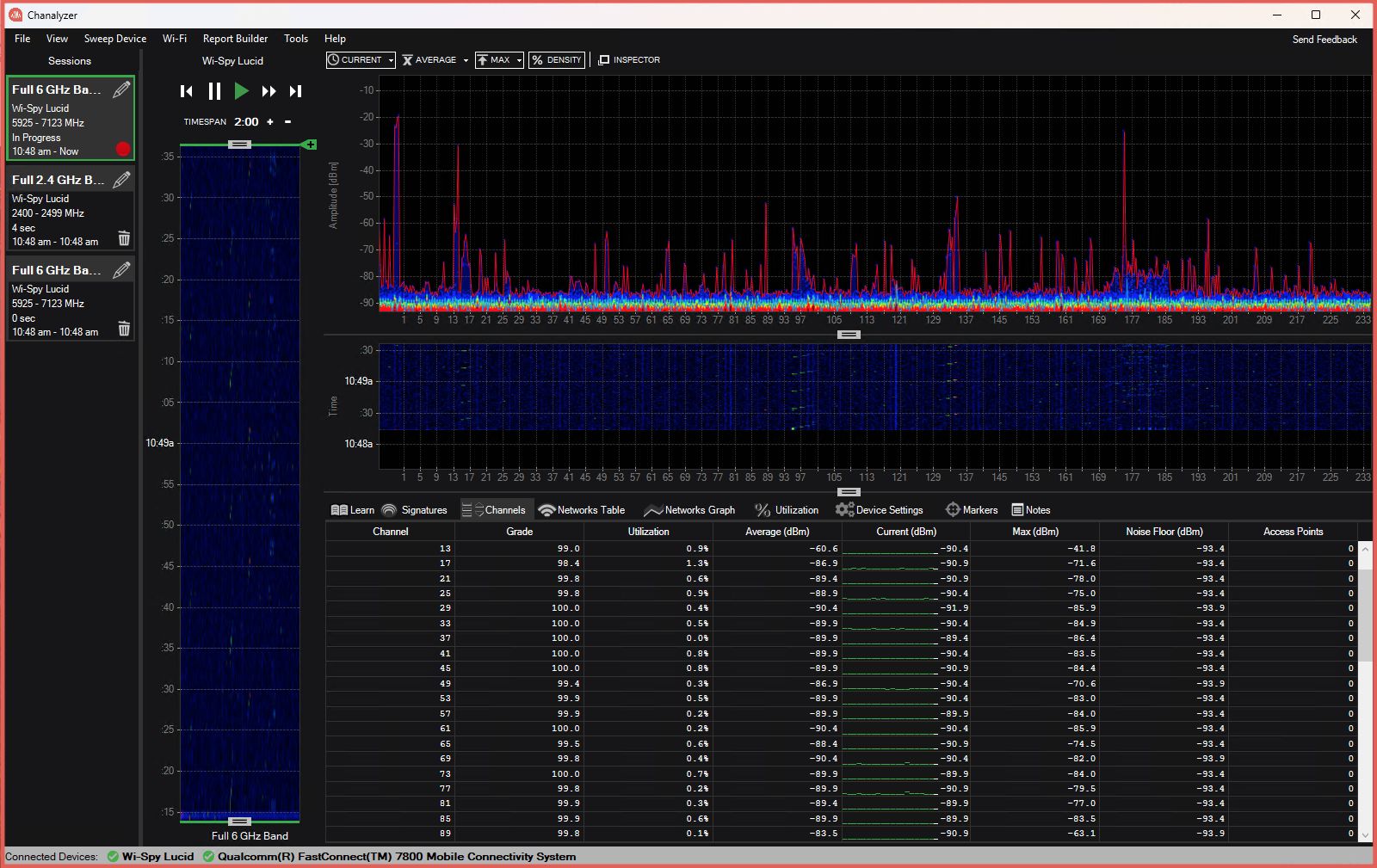Delete the 0 sec Full 6 GHz session
1377x868 pixels.
coord(124,329)
